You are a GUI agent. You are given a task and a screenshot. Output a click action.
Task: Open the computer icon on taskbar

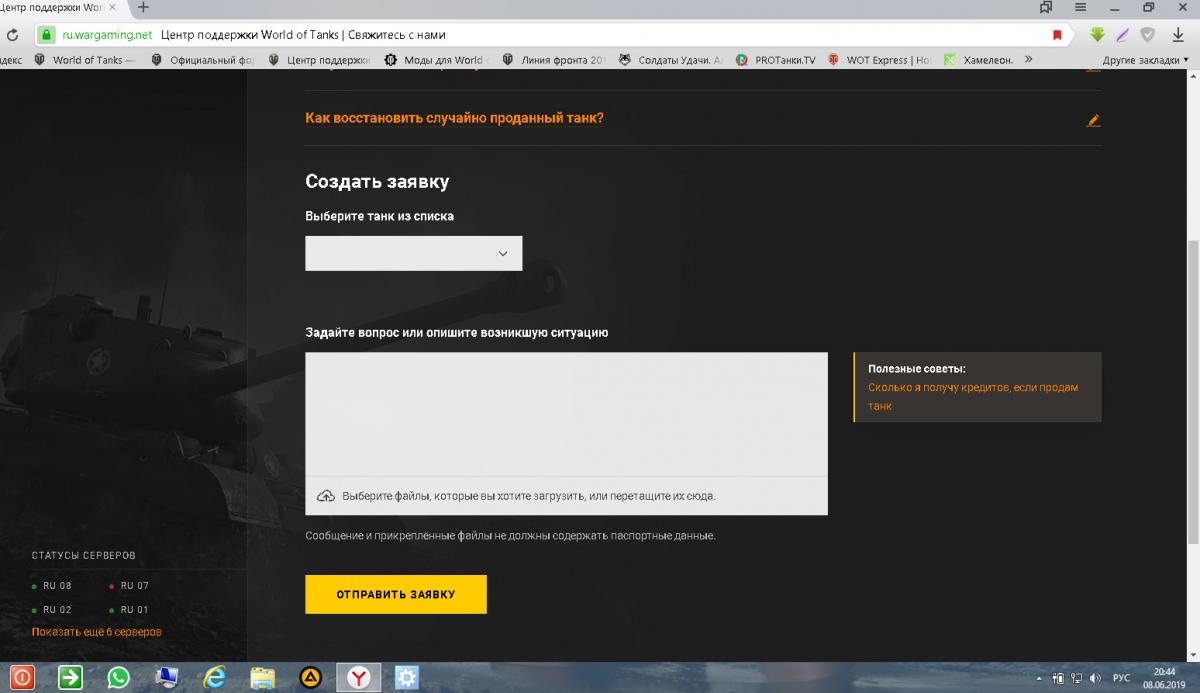pyautogui.click(x=167, y=678)
